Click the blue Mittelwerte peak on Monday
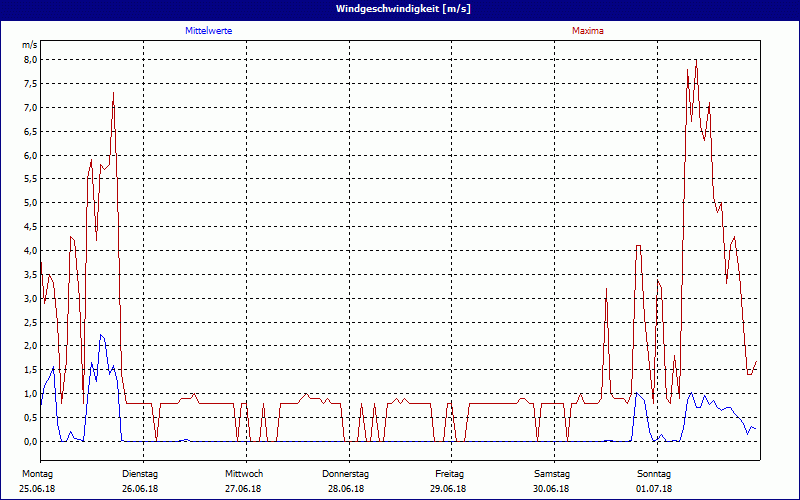The width and height of the screenshot is (800, 500). point(101,335)
